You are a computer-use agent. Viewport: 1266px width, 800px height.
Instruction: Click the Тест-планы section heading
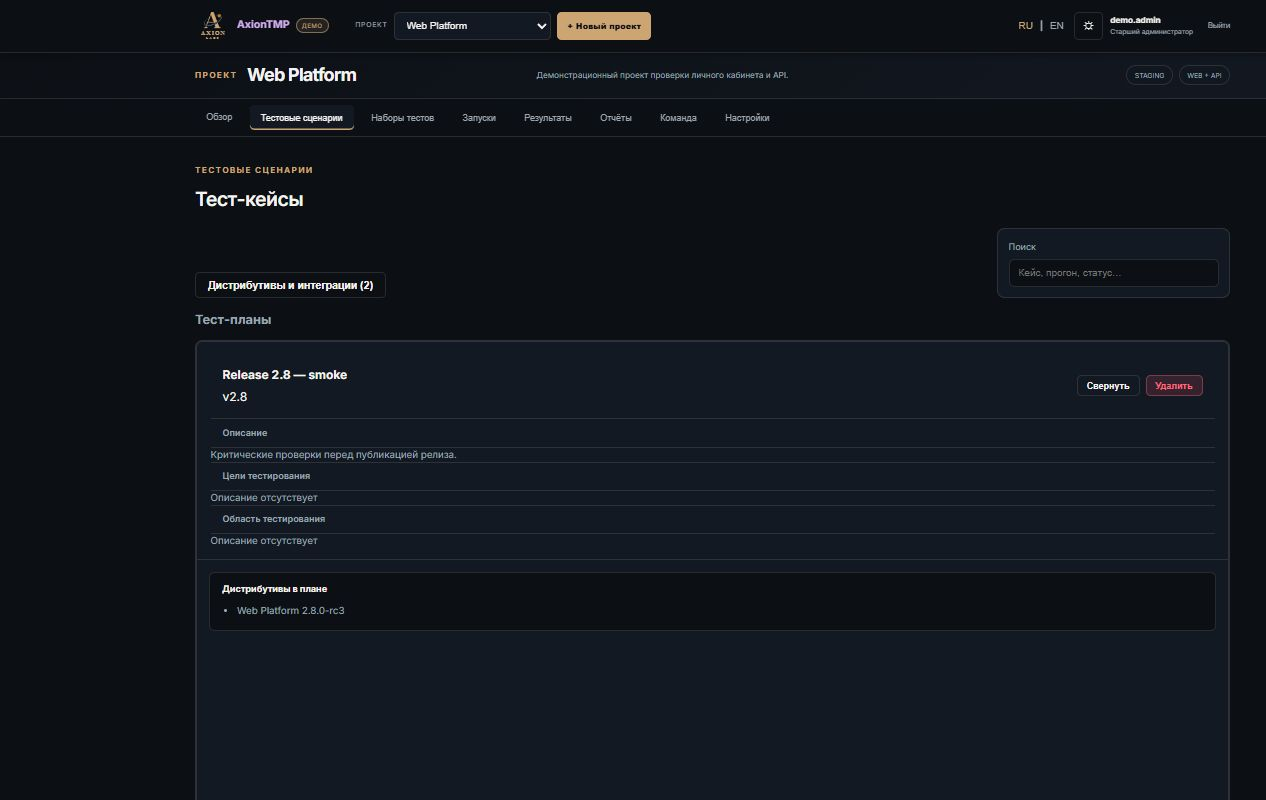click(x=233, y=320)
